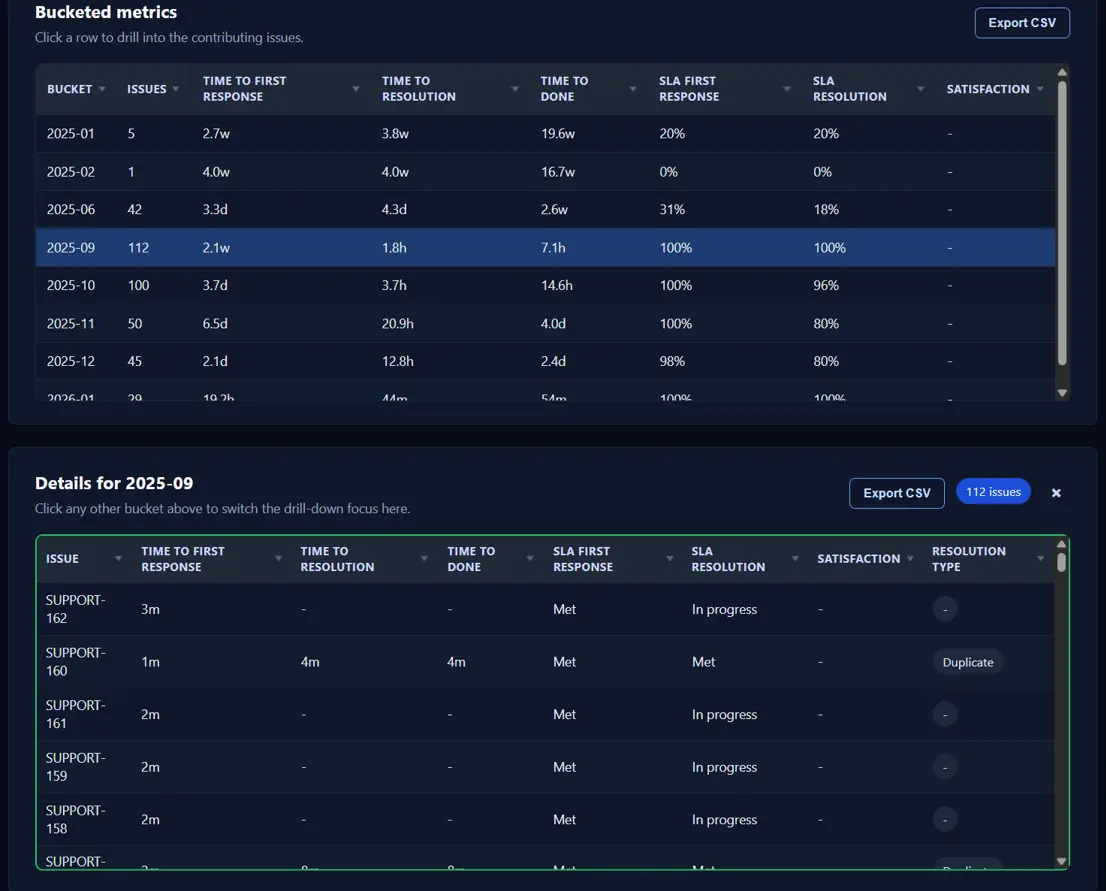Click Export CSV for Bucketed metrics
The image size is (1106, 891).
(x=1022, y=22)
